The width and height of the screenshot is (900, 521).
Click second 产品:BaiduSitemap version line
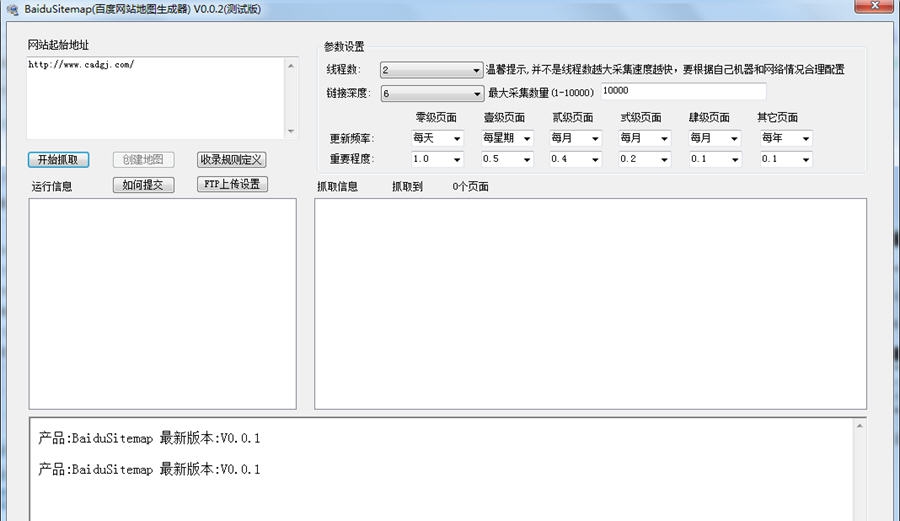coord(149,469)
